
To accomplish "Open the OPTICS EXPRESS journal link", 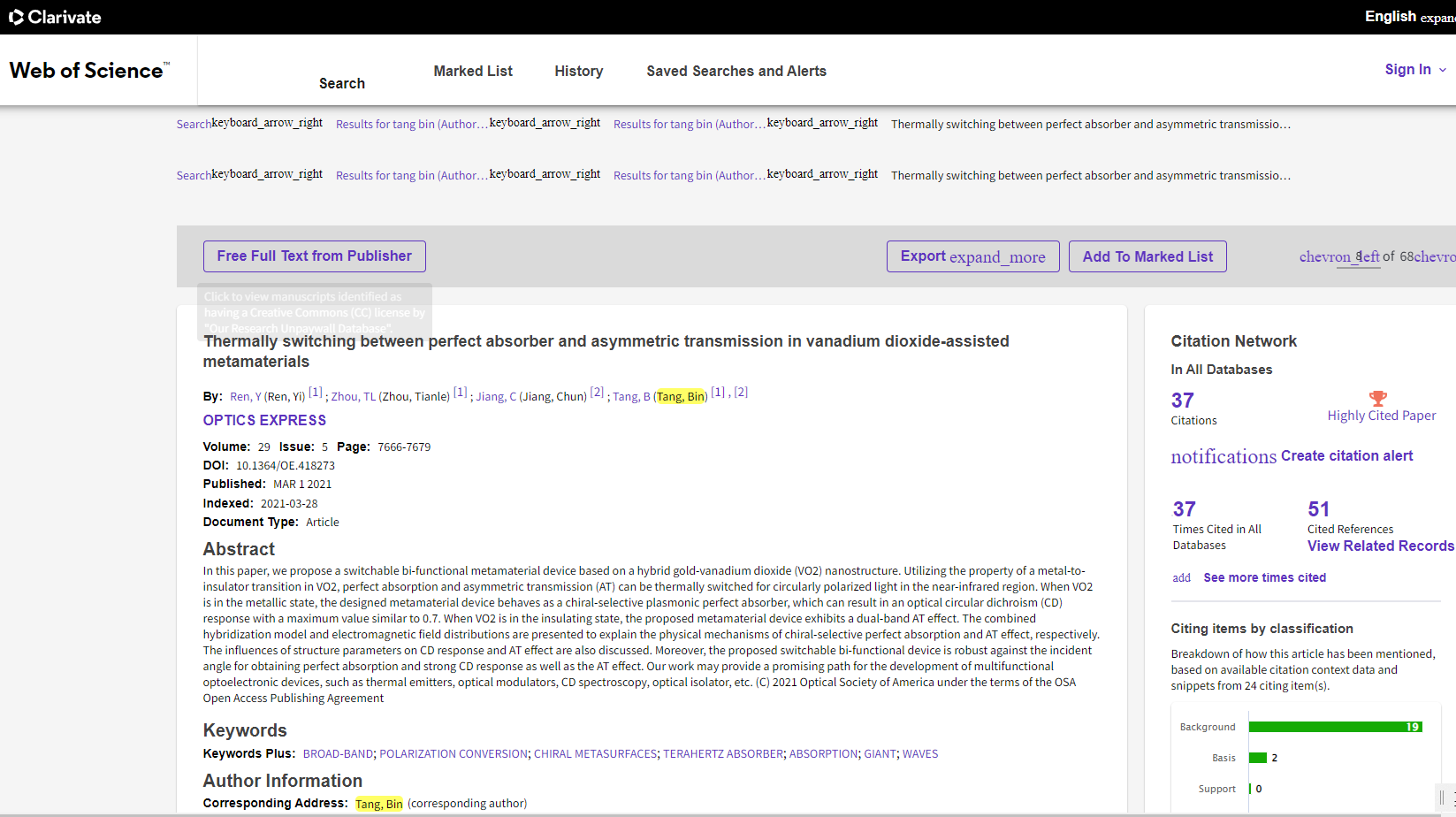I will (264, 421).
